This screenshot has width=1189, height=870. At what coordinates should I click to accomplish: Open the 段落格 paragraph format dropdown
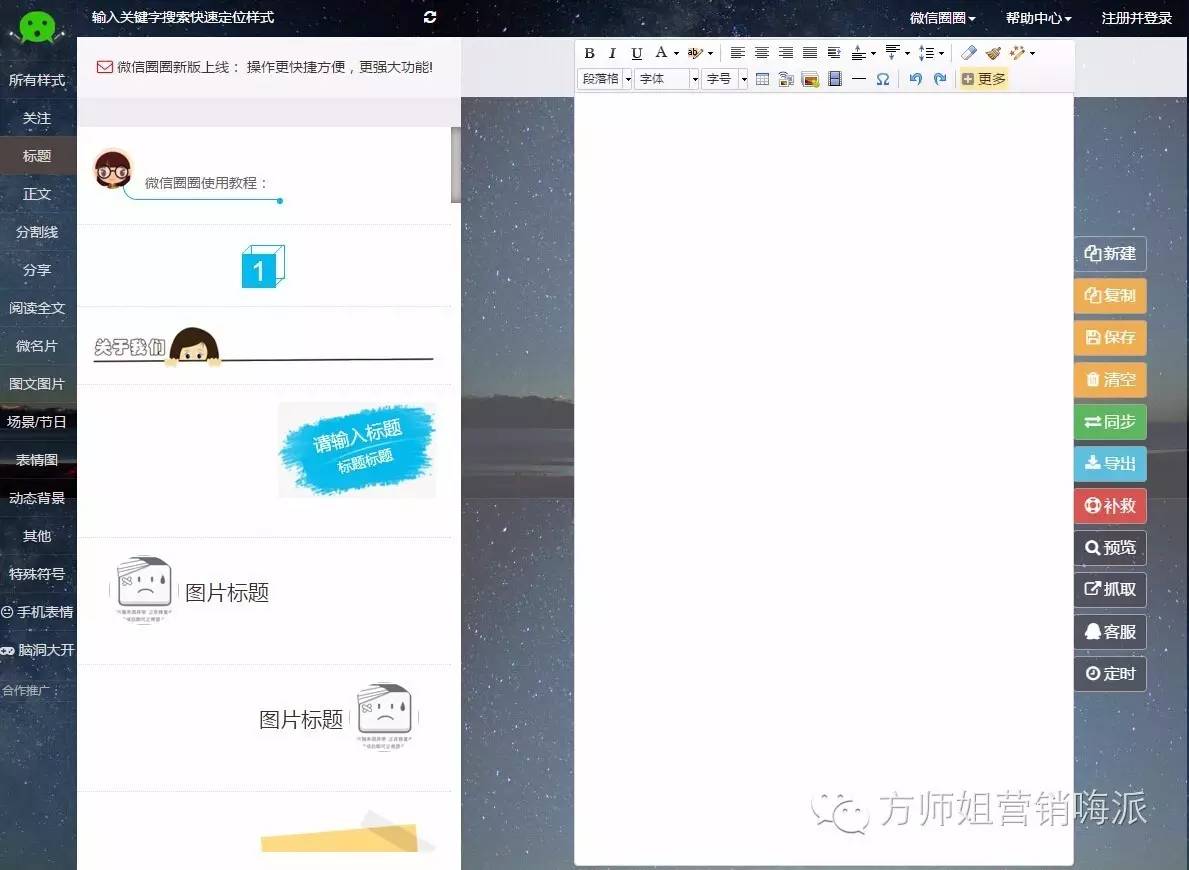[603, 79]
